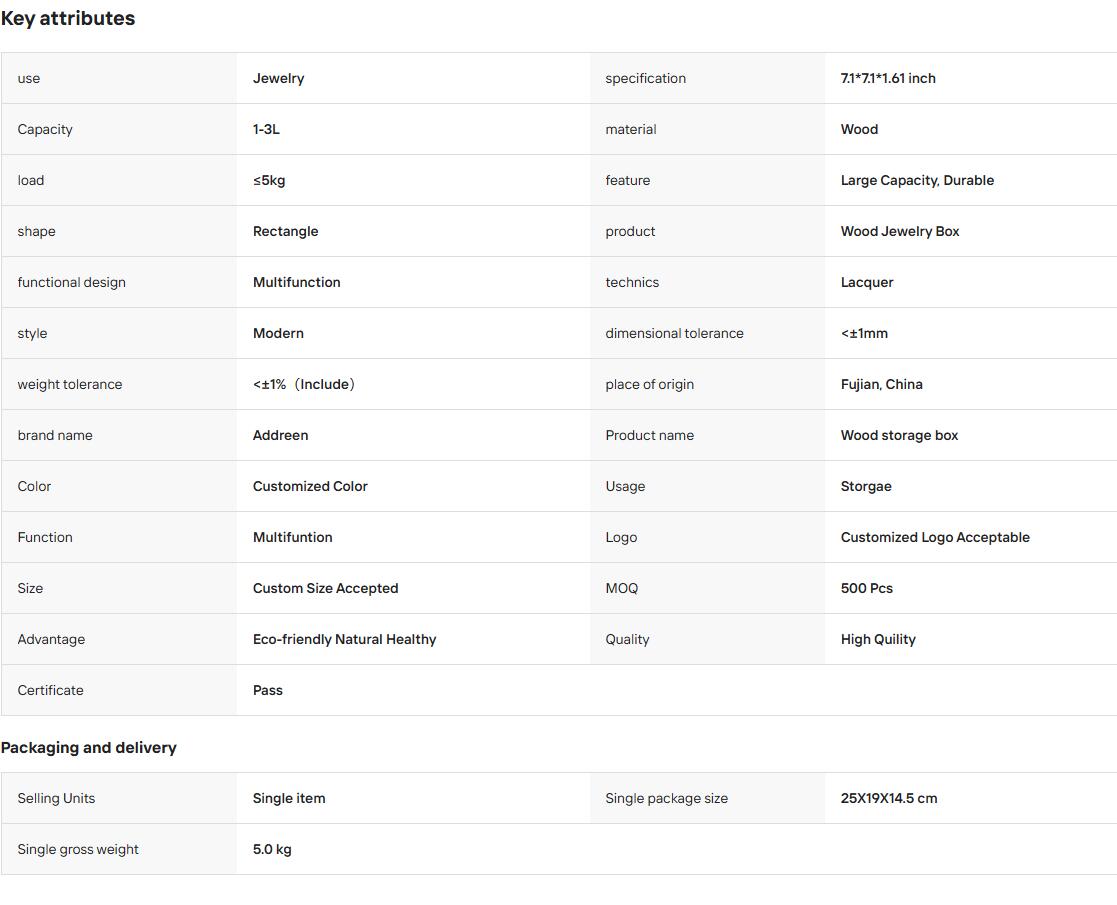Image resolution: width=1117 pixels, height=905 pixels.
Task: Click the 25X19X14.5 cm package size
Action: (888, 798)
